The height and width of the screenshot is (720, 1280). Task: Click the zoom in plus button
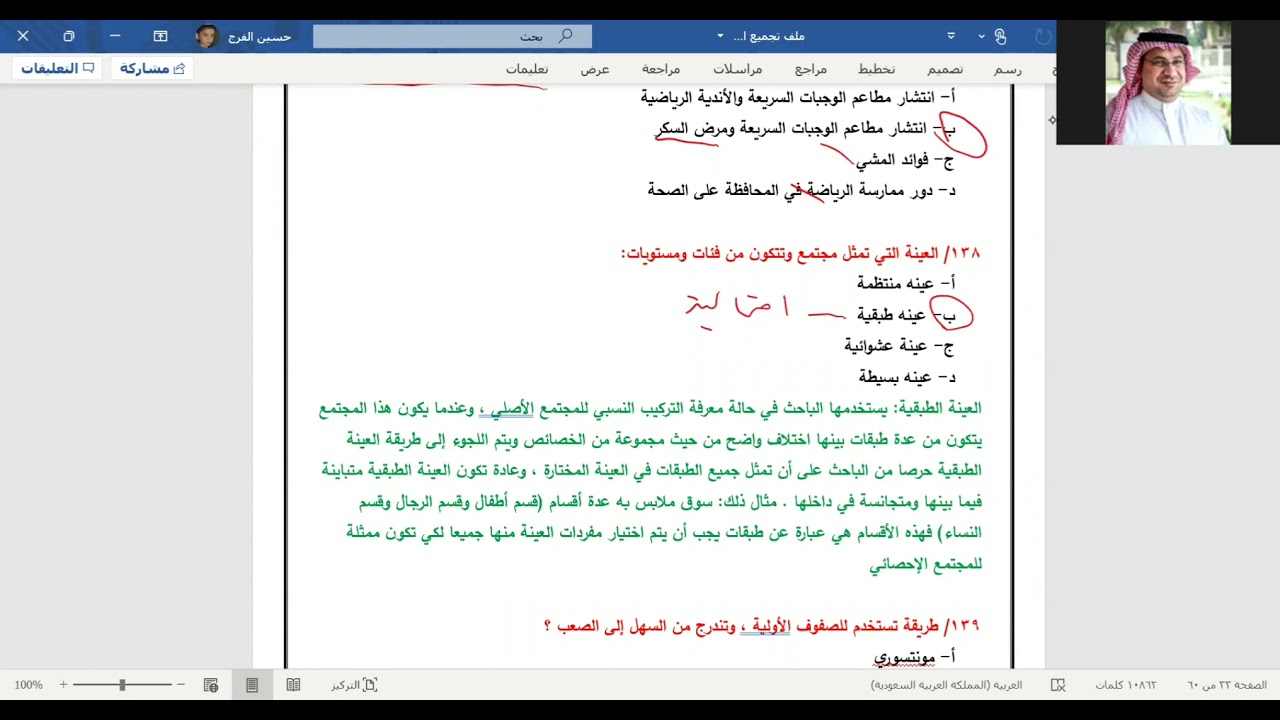(x=63, y=685)
